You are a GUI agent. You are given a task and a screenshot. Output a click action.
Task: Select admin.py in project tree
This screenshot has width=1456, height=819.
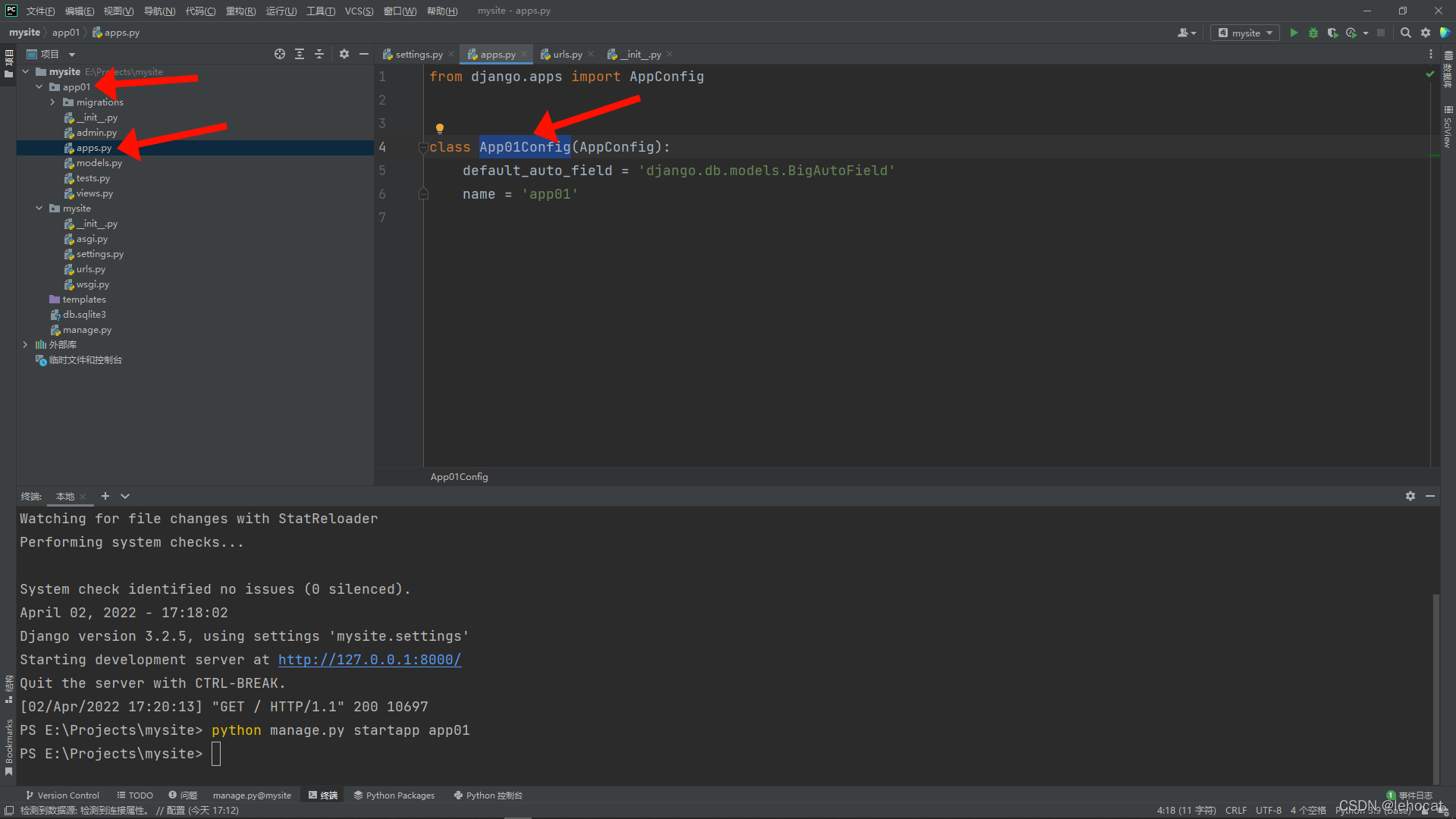click(x=96, y=133)
